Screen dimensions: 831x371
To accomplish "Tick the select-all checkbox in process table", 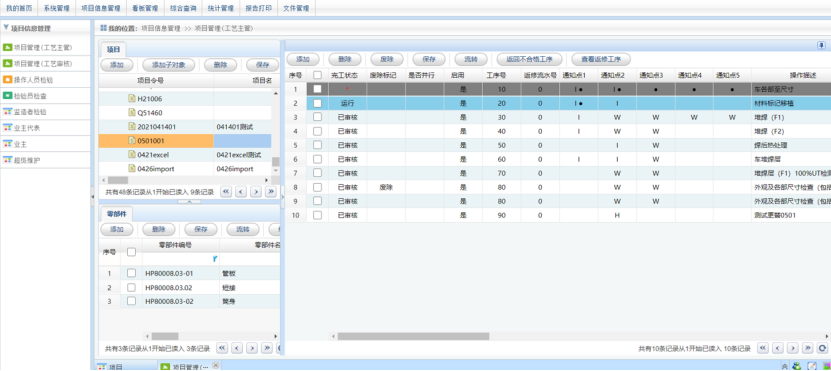I will [317, 75].
